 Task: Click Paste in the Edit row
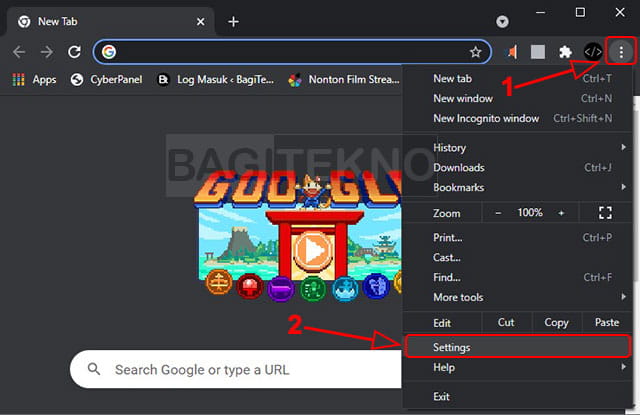(x=607, y=322)
